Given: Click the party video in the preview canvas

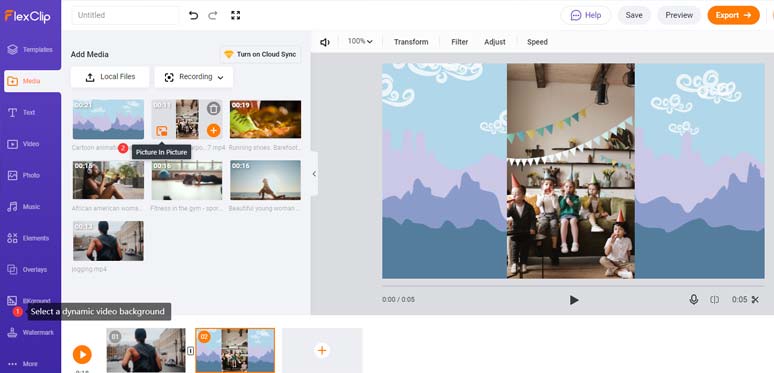Looking at the screenshot, I should [x=571, y=171].
